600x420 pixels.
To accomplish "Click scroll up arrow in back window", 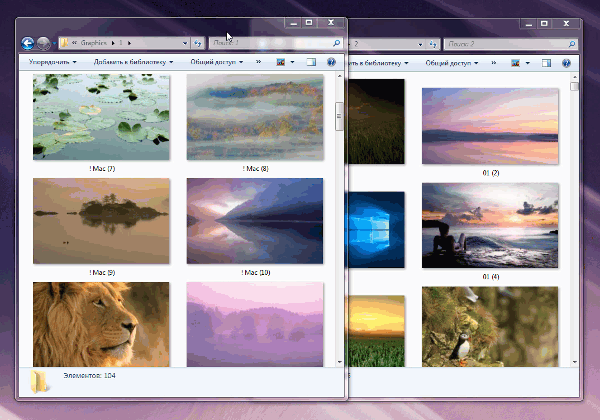I will 574,78.
